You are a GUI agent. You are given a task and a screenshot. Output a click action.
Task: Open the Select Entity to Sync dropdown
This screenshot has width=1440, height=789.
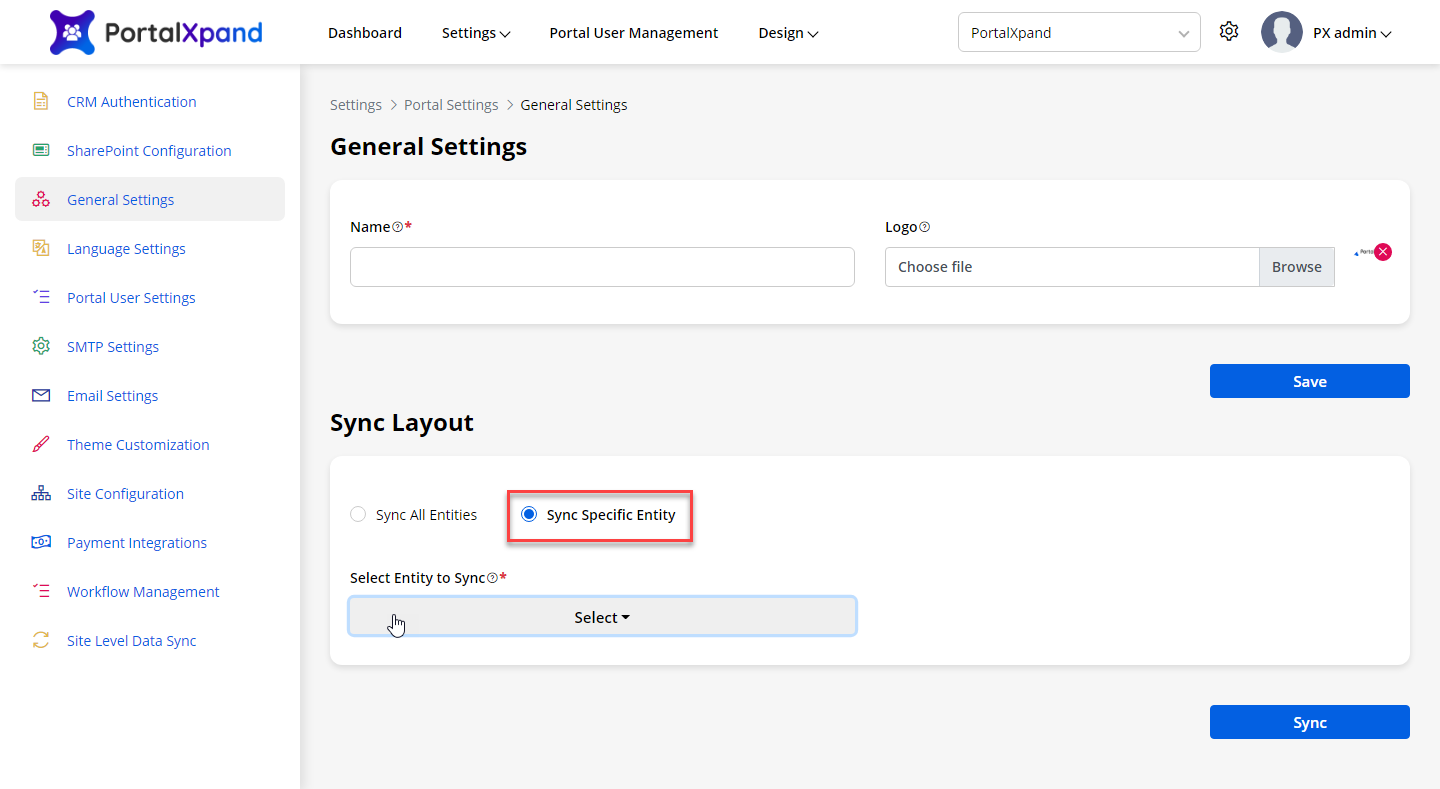coord(602,617)
